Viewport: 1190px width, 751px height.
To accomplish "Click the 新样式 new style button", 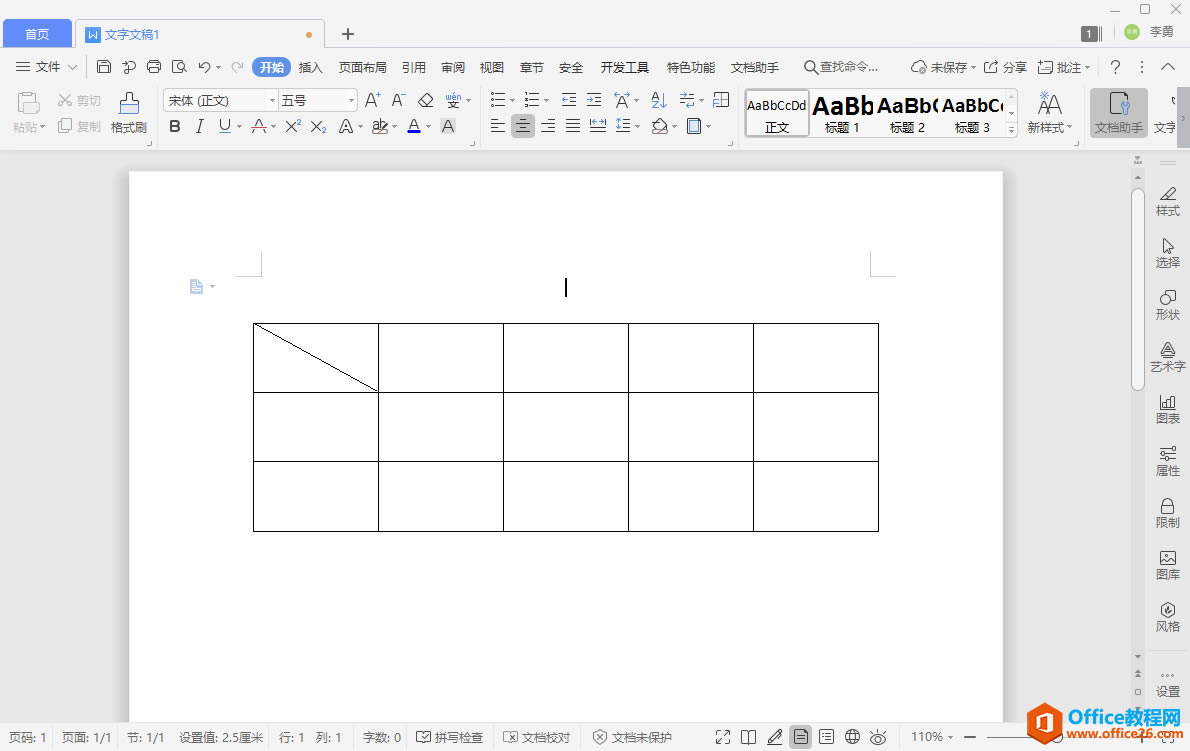I will [1050, 113].
